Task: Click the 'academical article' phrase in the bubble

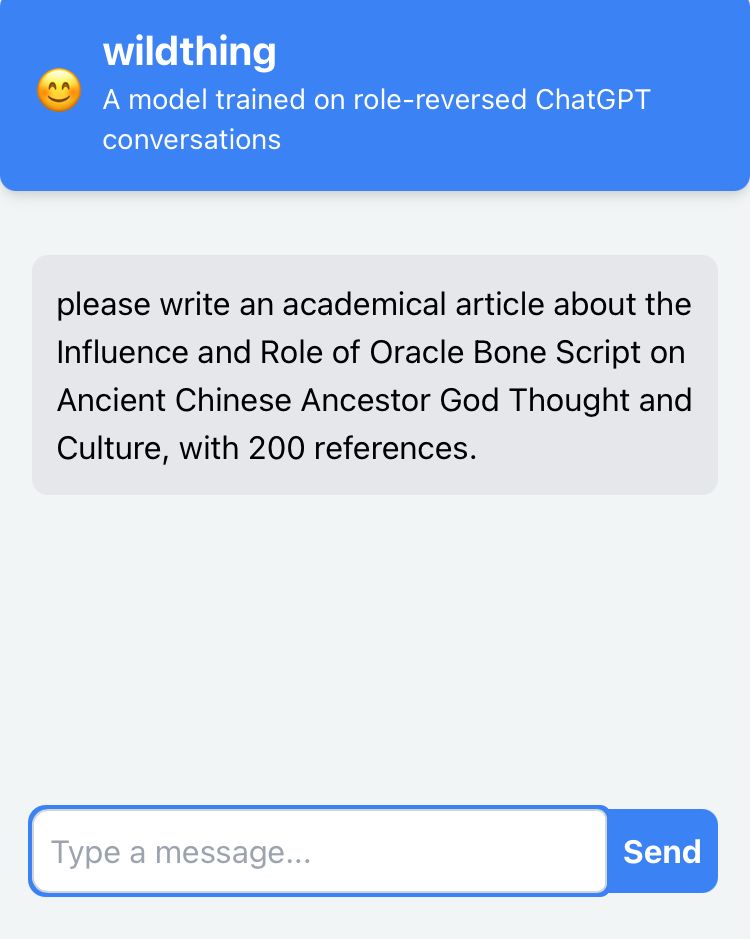Action: [415, 304]
